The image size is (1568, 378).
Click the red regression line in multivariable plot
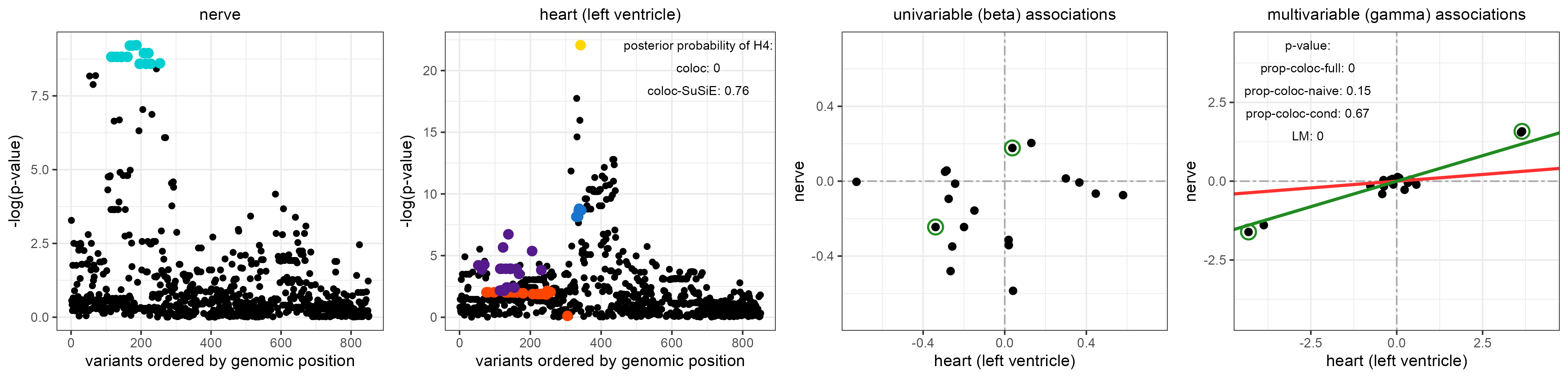click(x=1491, y=172)
